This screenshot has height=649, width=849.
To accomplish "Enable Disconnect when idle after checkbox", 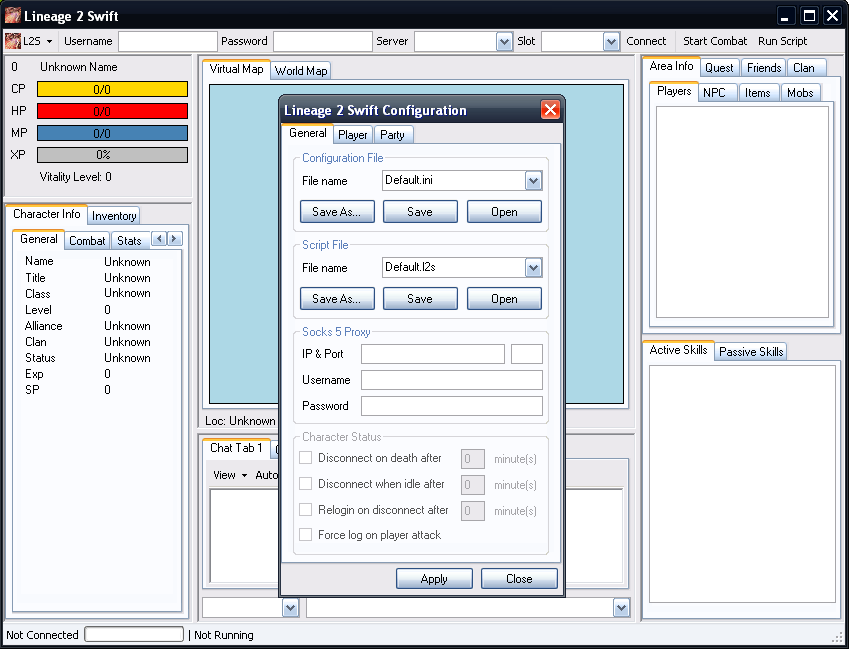I will [306, 483].
